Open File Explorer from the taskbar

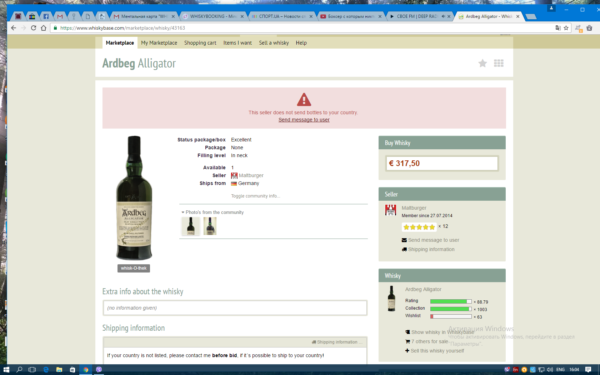(x=59, y=370)
